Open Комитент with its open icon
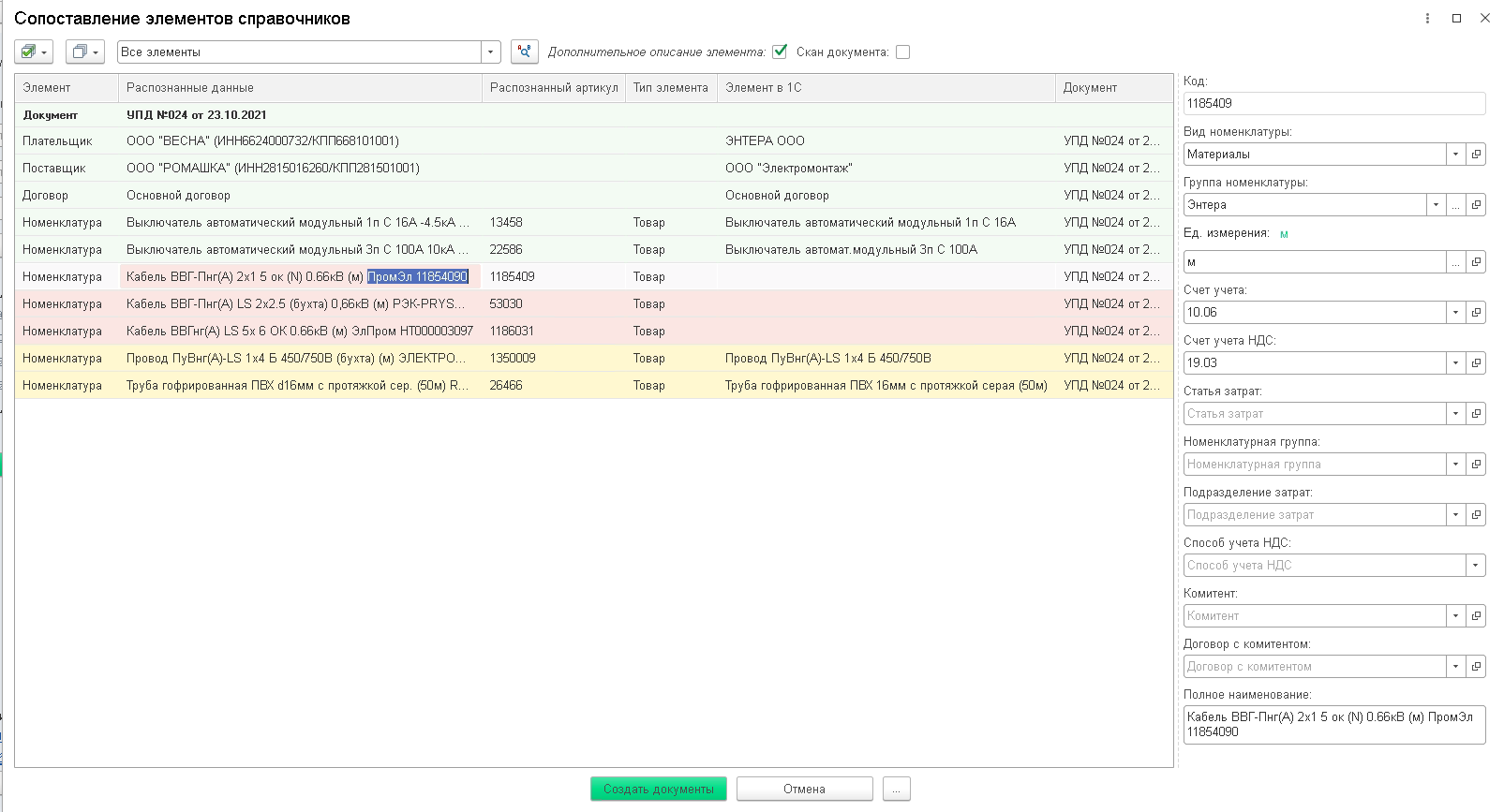This screenshot has height=812, width=1504. 1476,615
